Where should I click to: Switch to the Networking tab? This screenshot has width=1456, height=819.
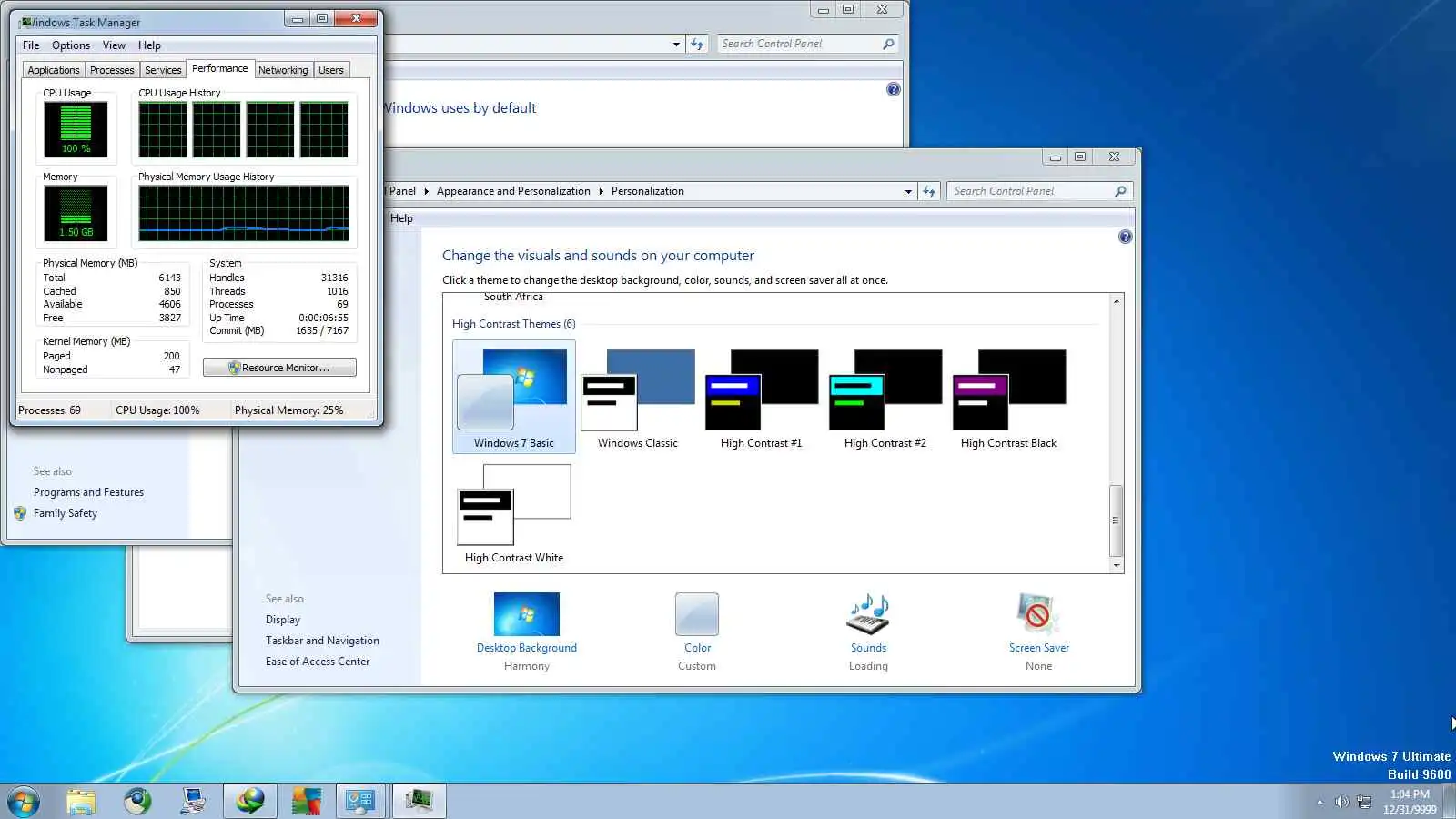pos(283,70)
